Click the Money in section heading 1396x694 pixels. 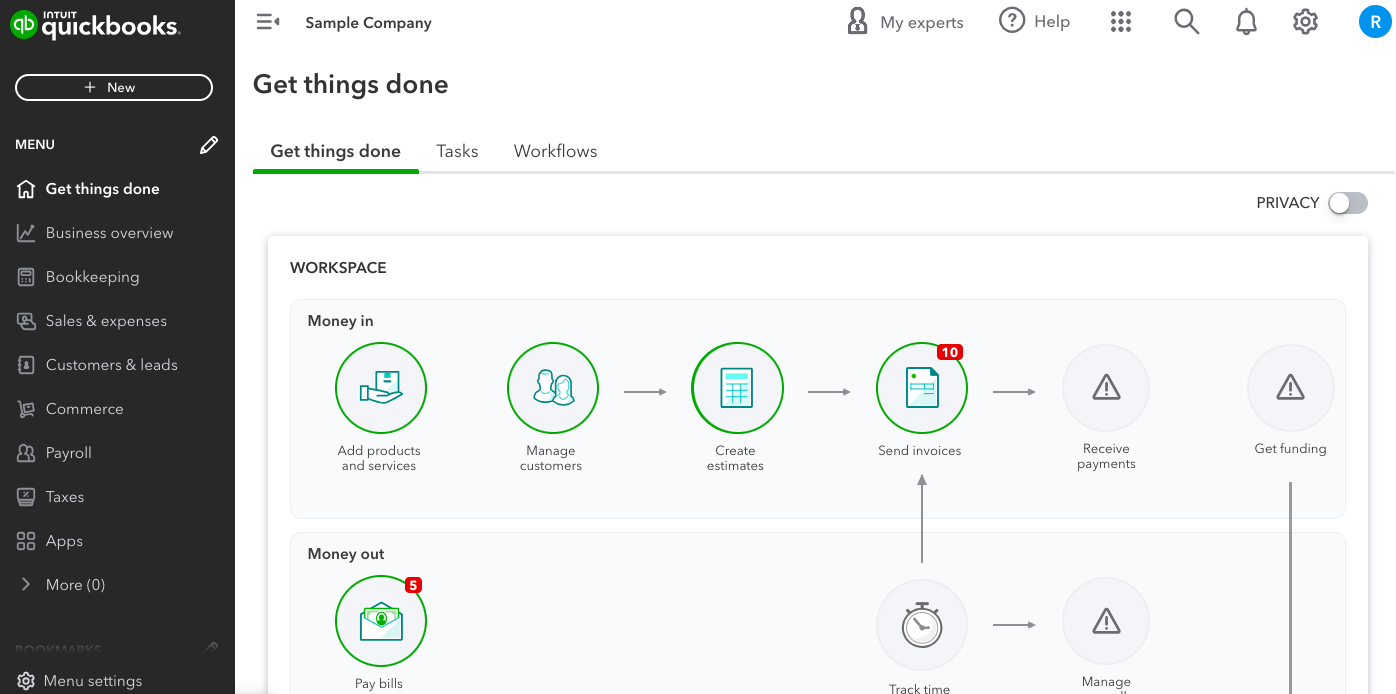coord(340,321)
